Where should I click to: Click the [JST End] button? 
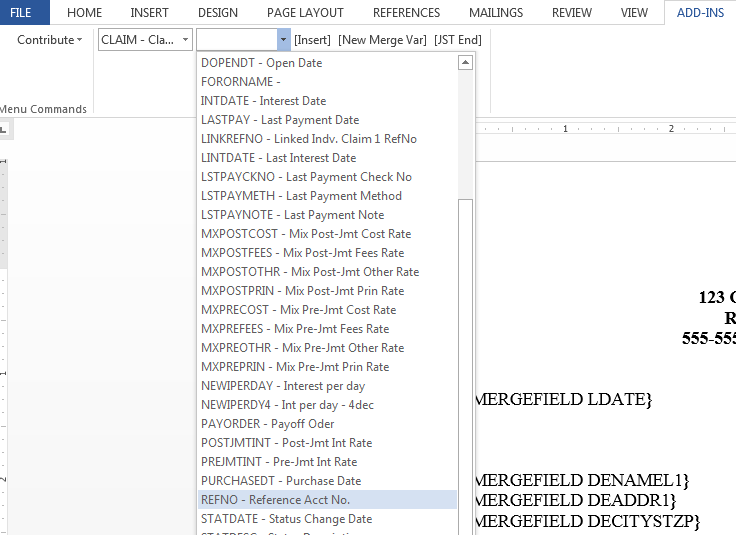coord(457,40)
